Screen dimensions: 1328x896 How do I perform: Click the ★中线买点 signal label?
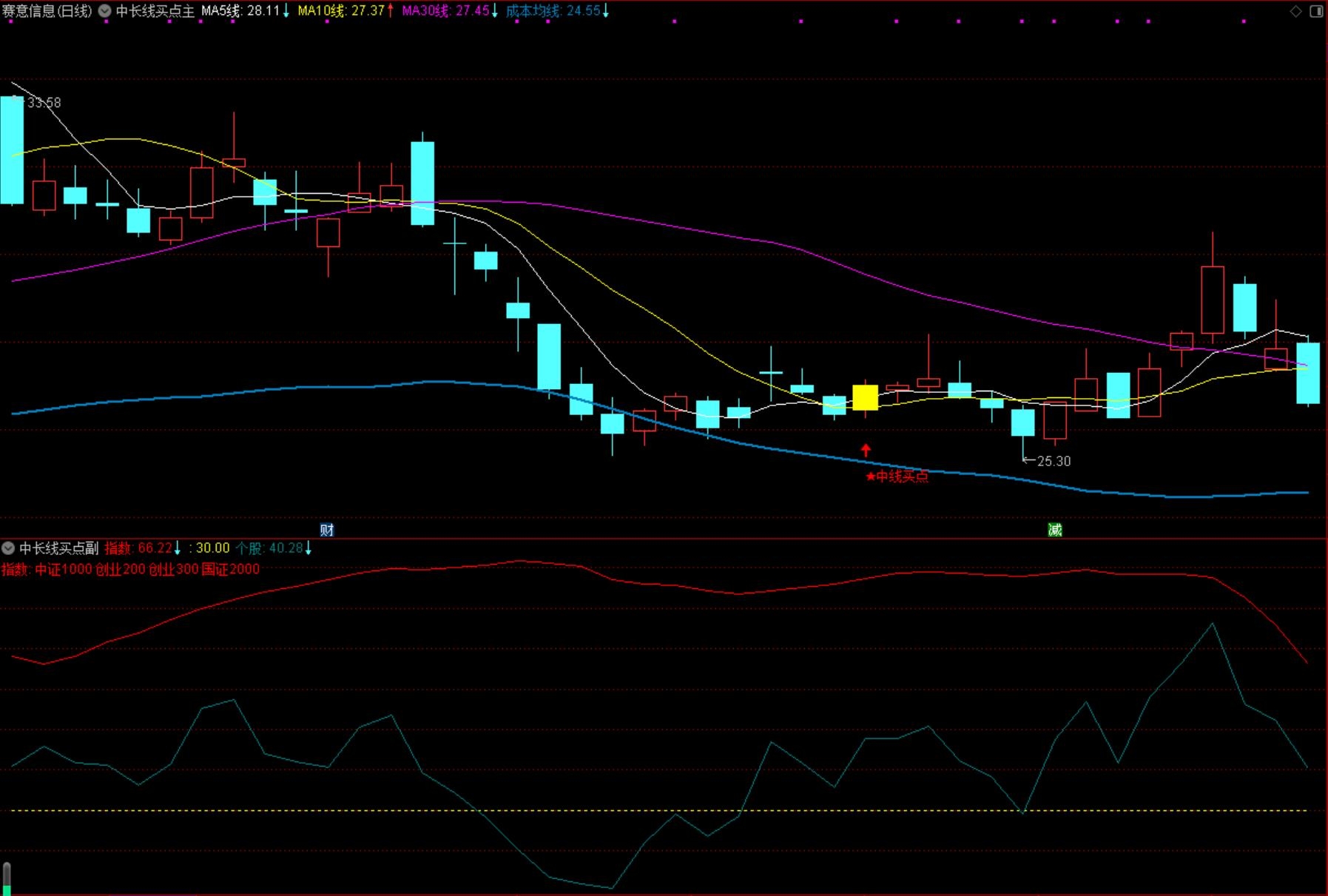click(897, 476)
